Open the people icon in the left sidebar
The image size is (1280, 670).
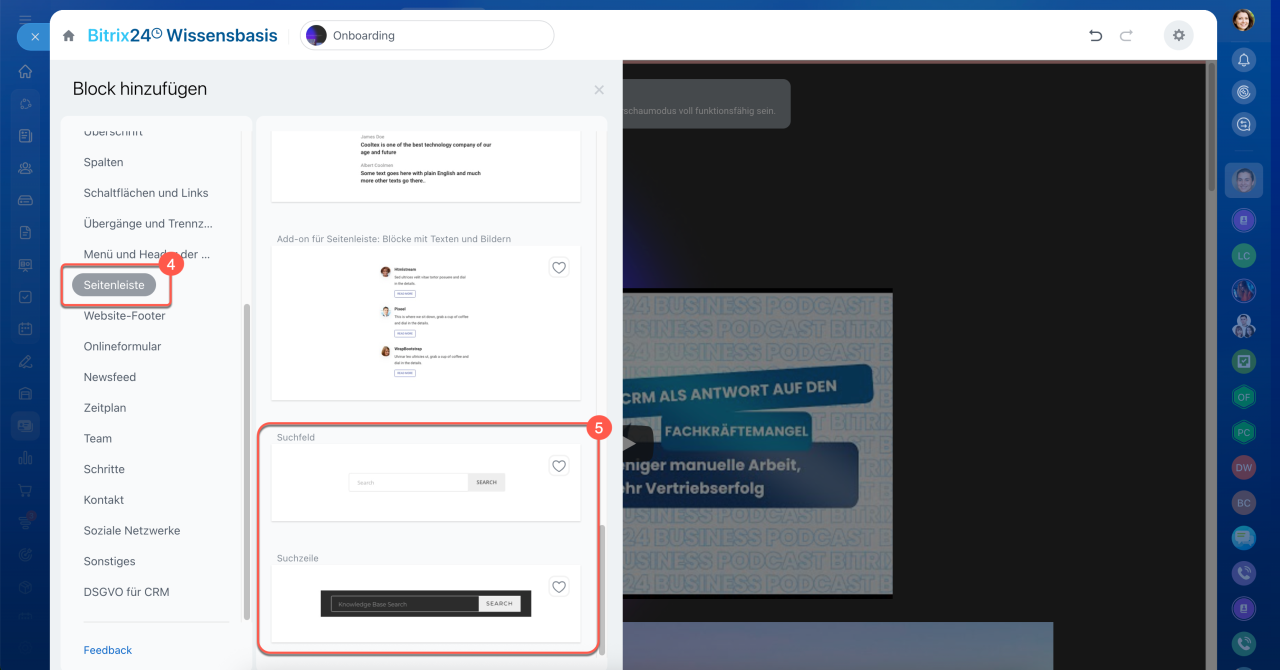coord(25,168)
